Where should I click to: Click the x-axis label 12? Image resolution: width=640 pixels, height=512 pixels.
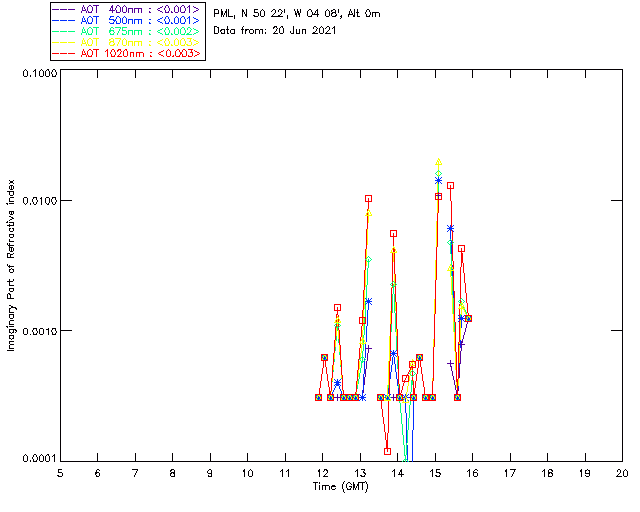pyautogui.click(x=322, y=473)
